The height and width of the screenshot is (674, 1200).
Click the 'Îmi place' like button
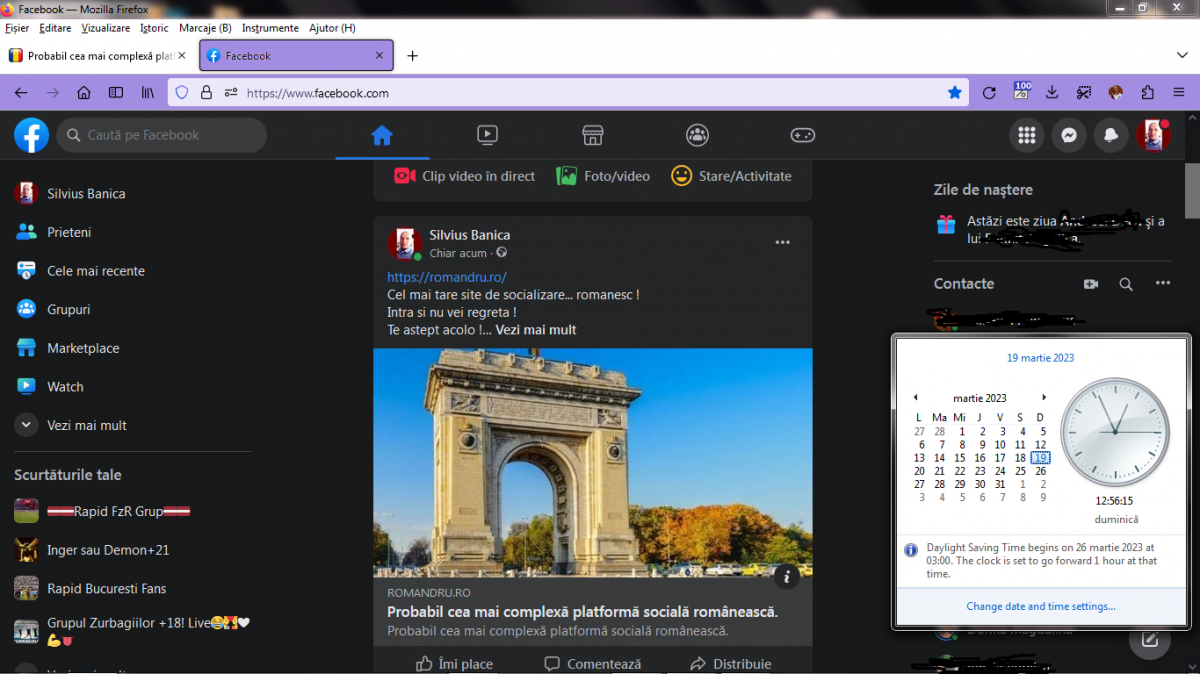455,663
